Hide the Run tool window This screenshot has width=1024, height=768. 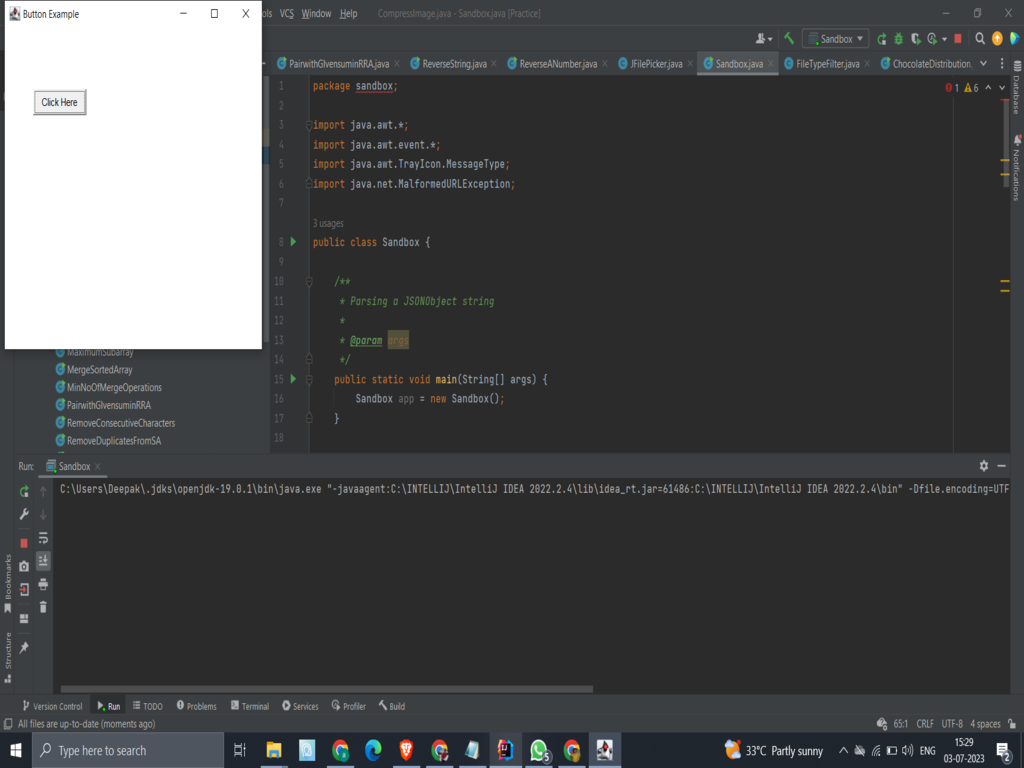coord(1002,466)
